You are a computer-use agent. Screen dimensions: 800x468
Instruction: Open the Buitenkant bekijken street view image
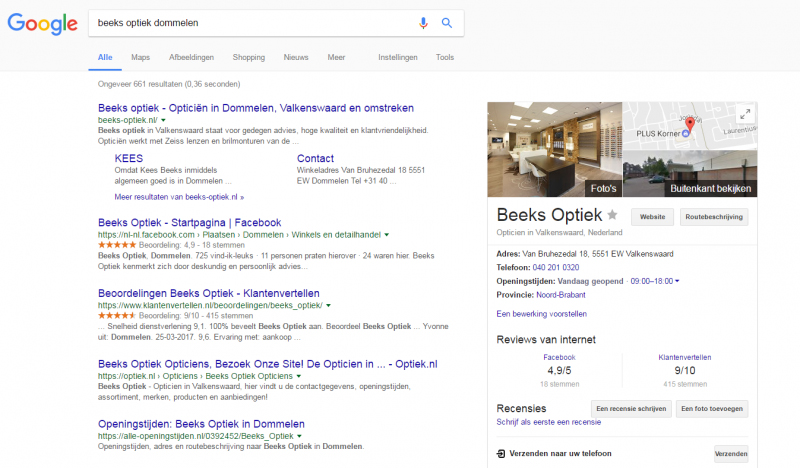689,174
